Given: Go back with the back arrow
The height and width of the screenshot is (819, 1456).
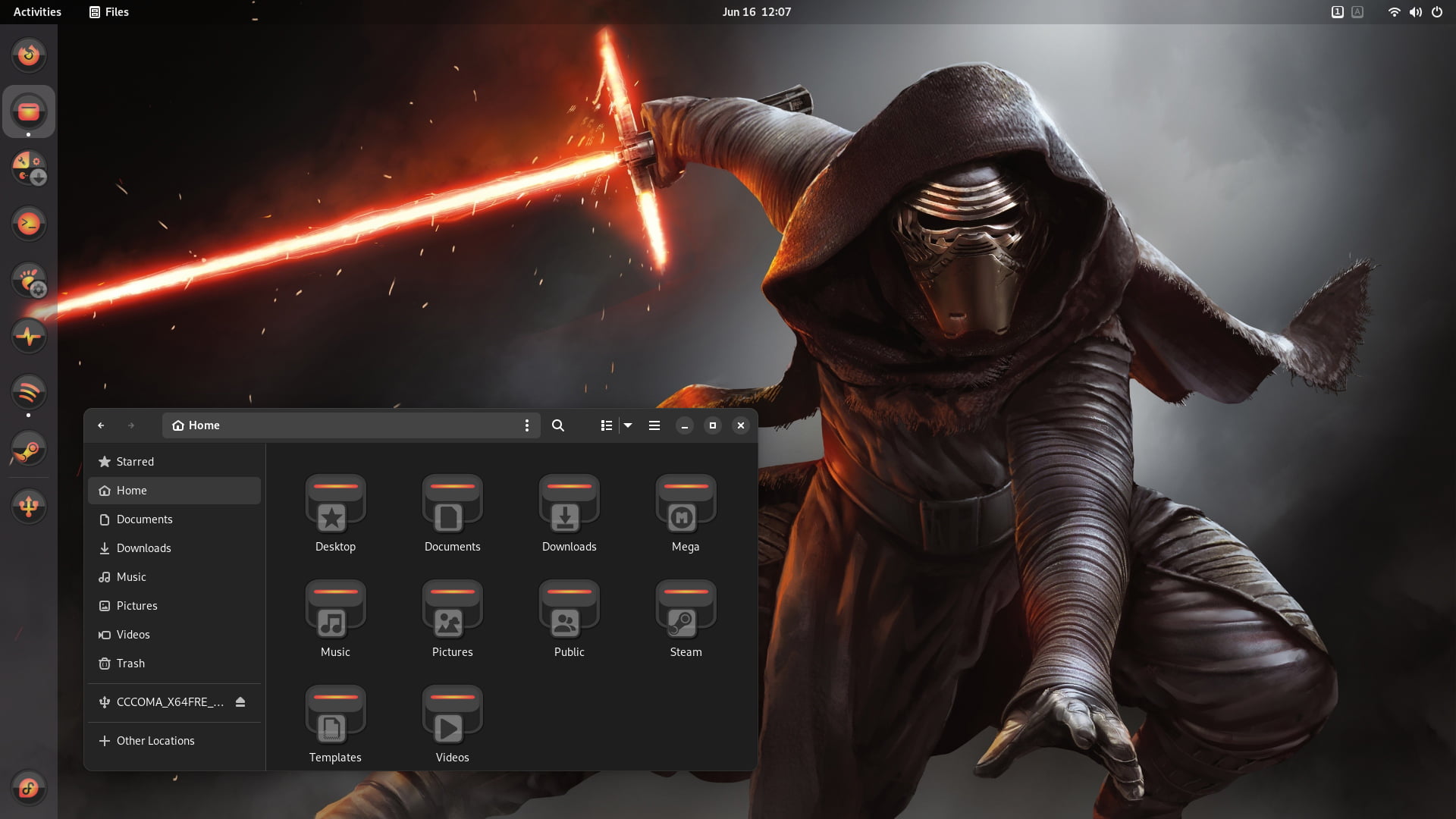Looking at the screenshot, I should point(101,425).
